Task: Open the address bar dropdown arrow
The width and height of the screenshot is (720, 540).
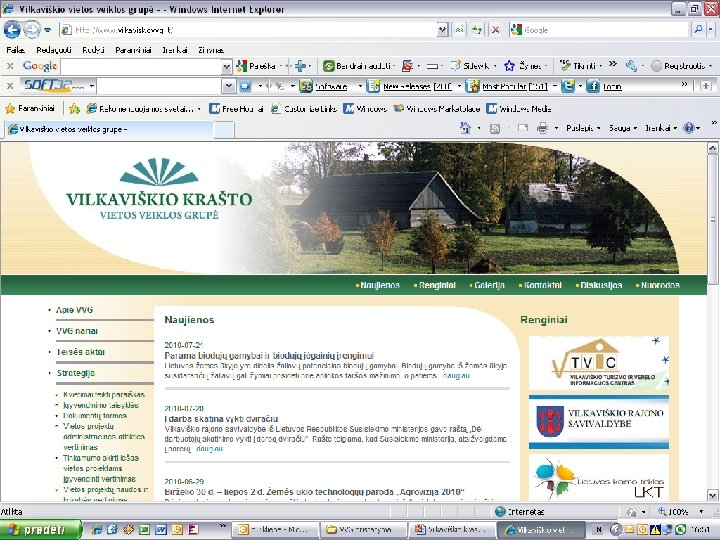Action: coord(442,30)
